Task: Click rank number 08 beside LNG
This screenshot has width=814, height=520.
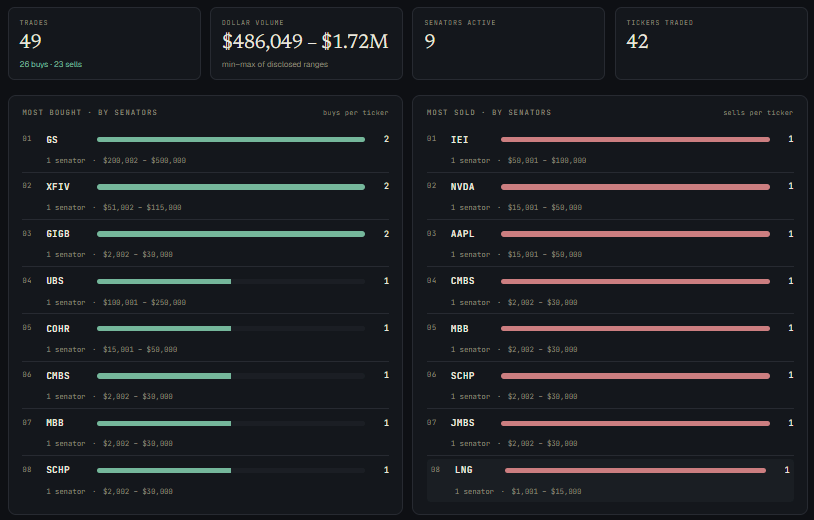Action: [x=436, y=470]
